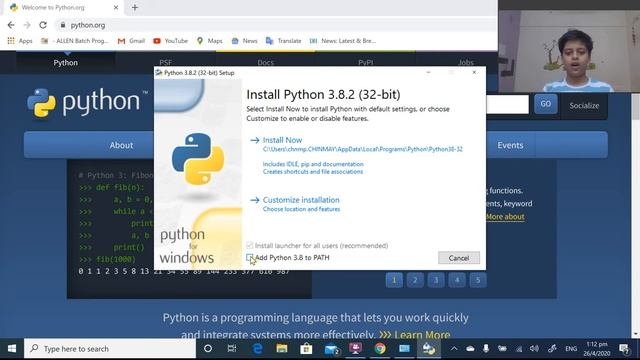Screen dimensions: 640x360
Task: Click the GO search button on python.org
Action: tap(546, 104)
